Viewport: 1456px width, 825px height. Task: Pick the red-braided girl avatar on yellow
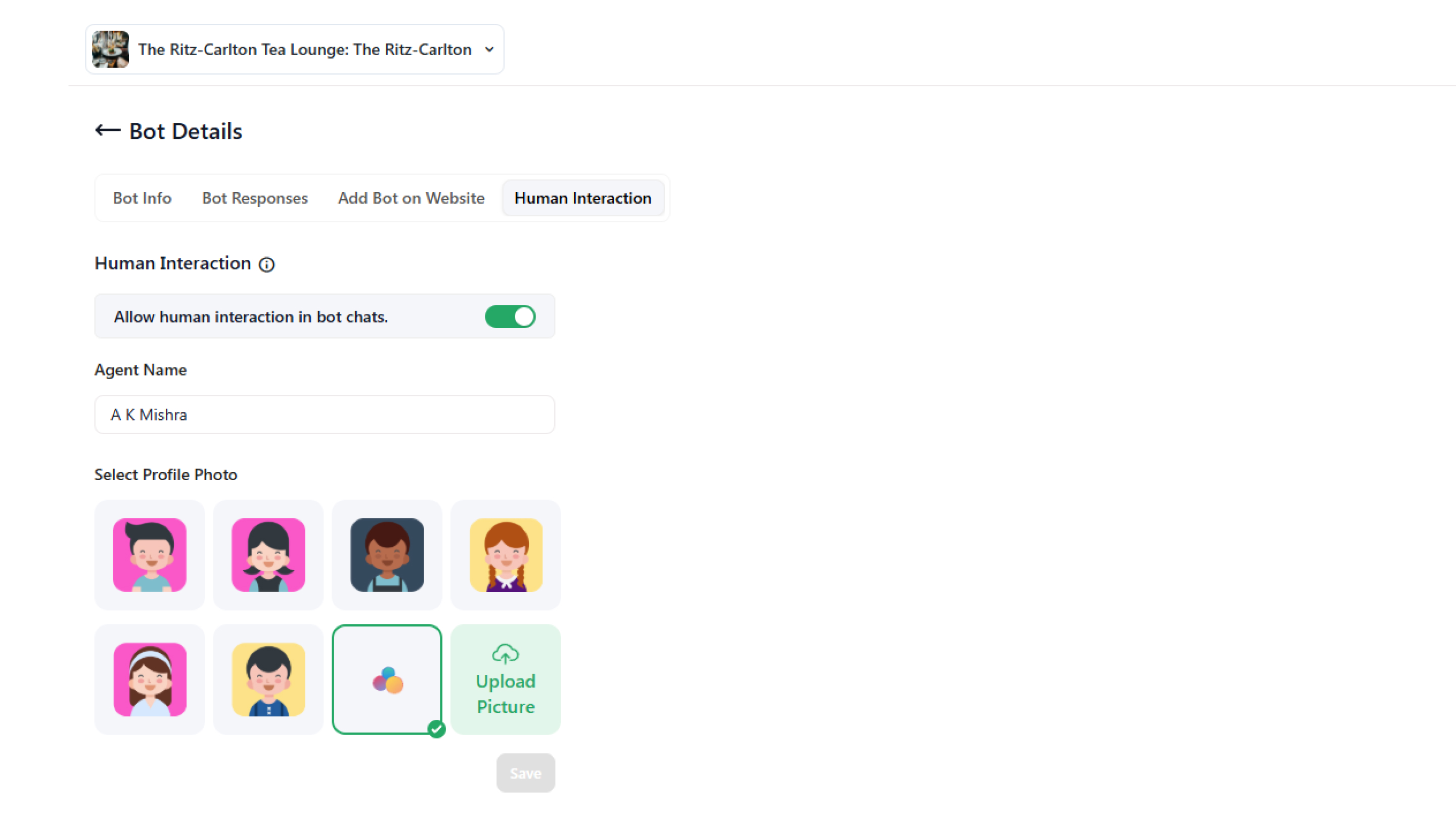506,555
